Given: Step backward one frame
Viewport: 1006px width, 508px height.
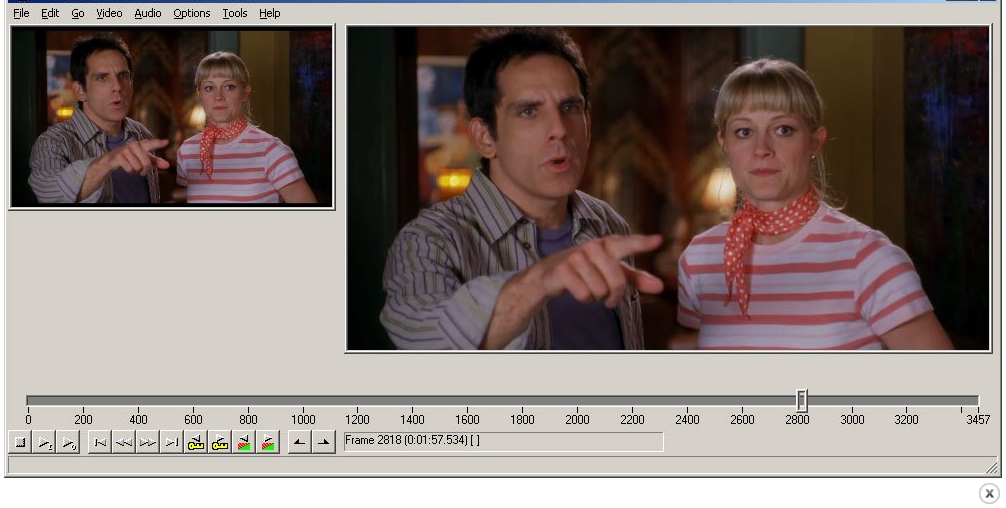Looking at the screenshot, I should click(124, 442).
